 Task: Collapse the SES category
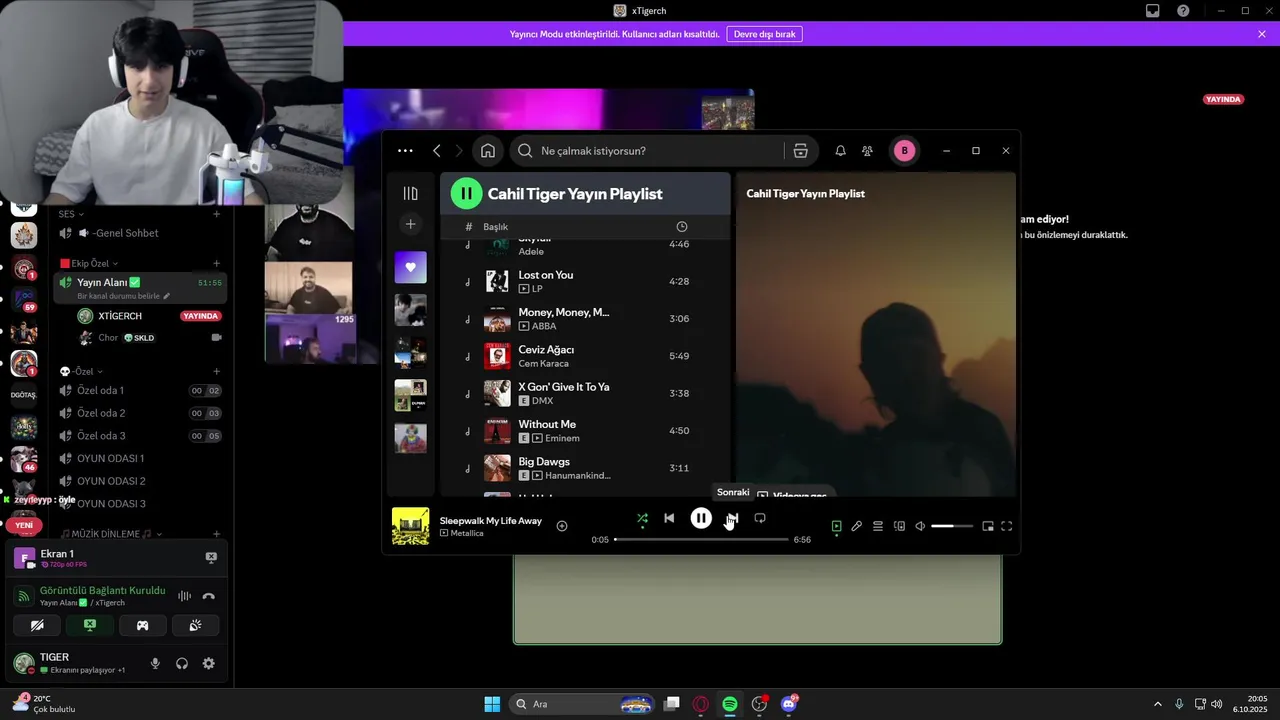click(x=71, y=214)
